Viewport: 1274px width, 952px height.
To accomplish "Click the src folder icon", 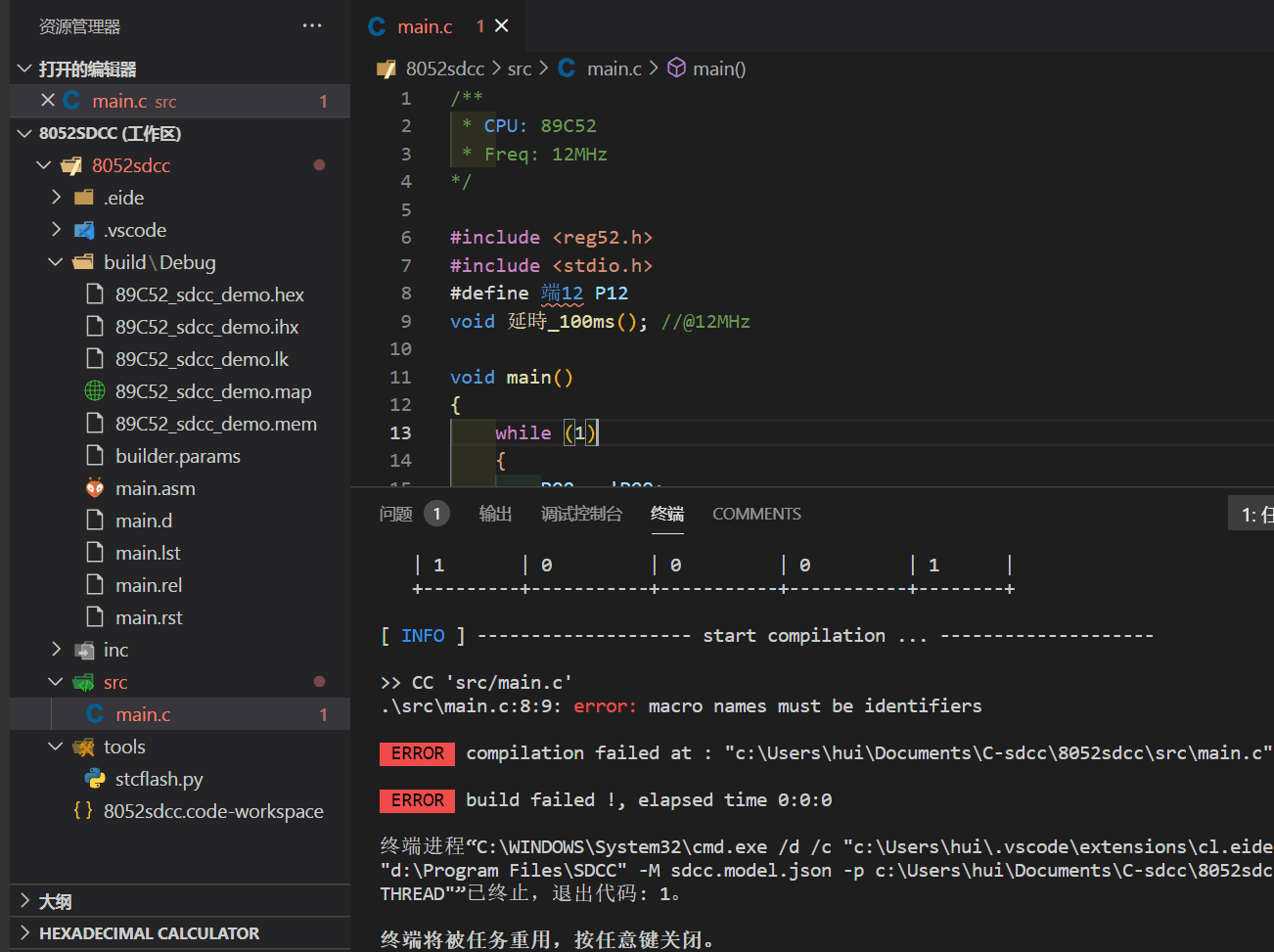I will tap(83, 682).
